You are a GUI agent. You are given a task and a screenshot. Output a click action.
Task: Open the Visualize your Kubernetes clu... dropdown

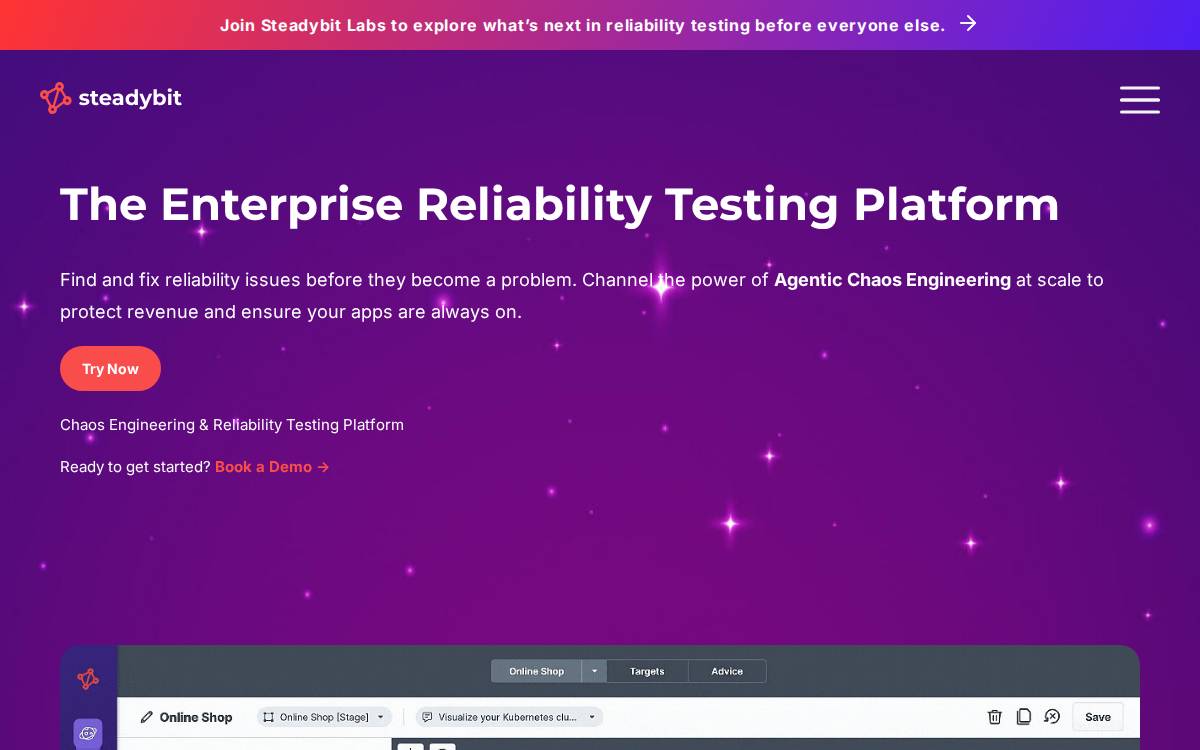tap(509, 717)
